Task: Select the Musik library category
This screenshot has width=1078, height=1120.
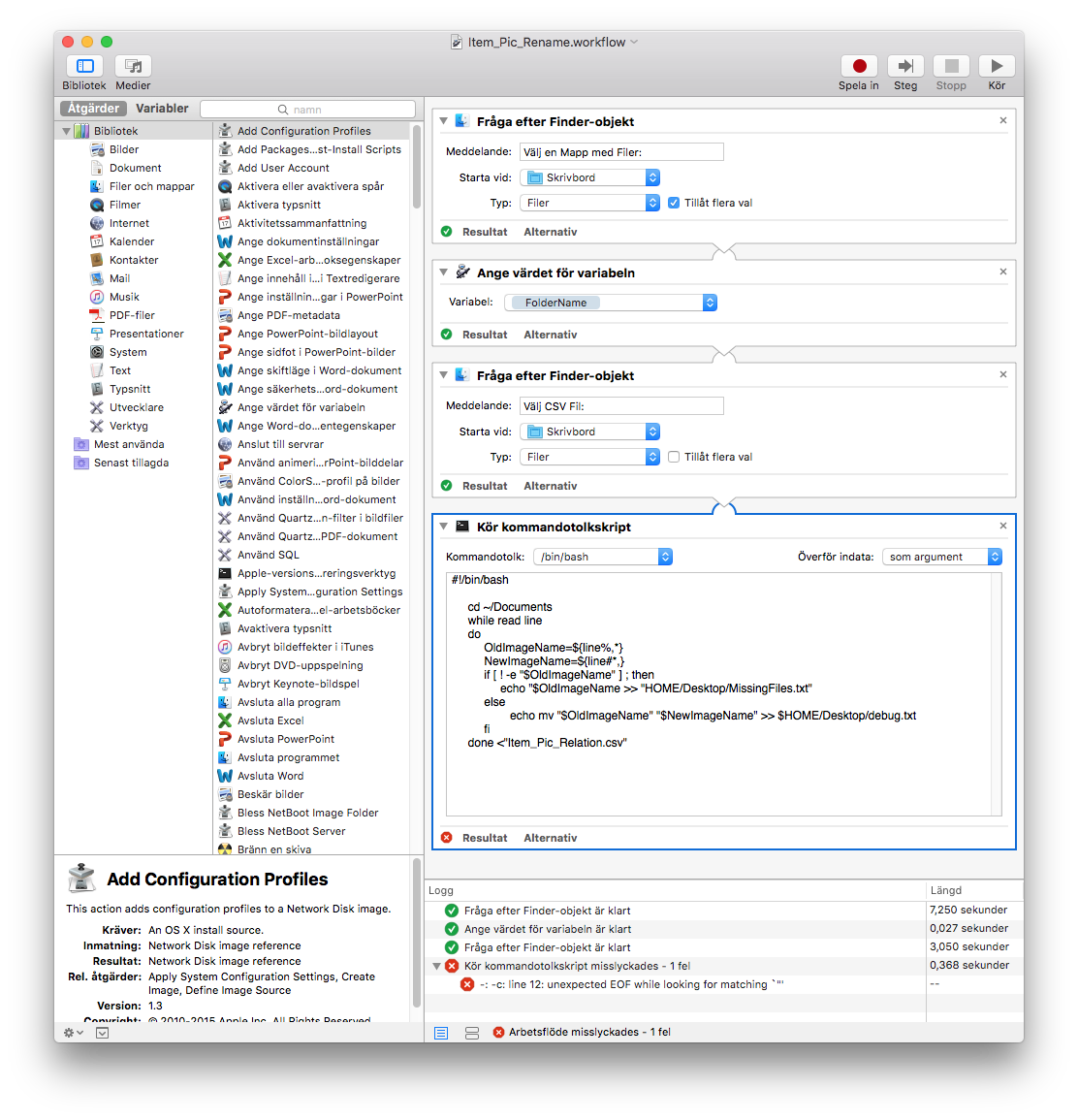Action: click(124, 297)
